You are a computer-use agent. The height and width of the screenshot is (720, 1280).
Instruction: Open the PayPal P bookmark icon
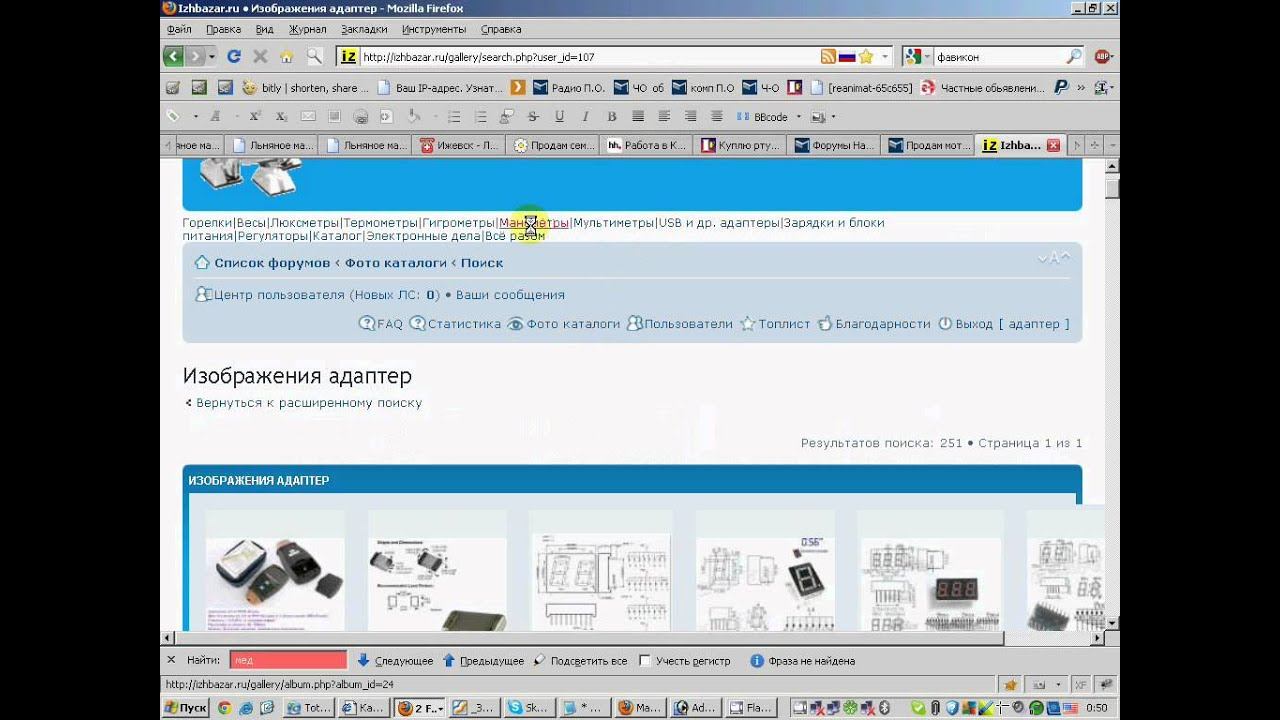1061,88
